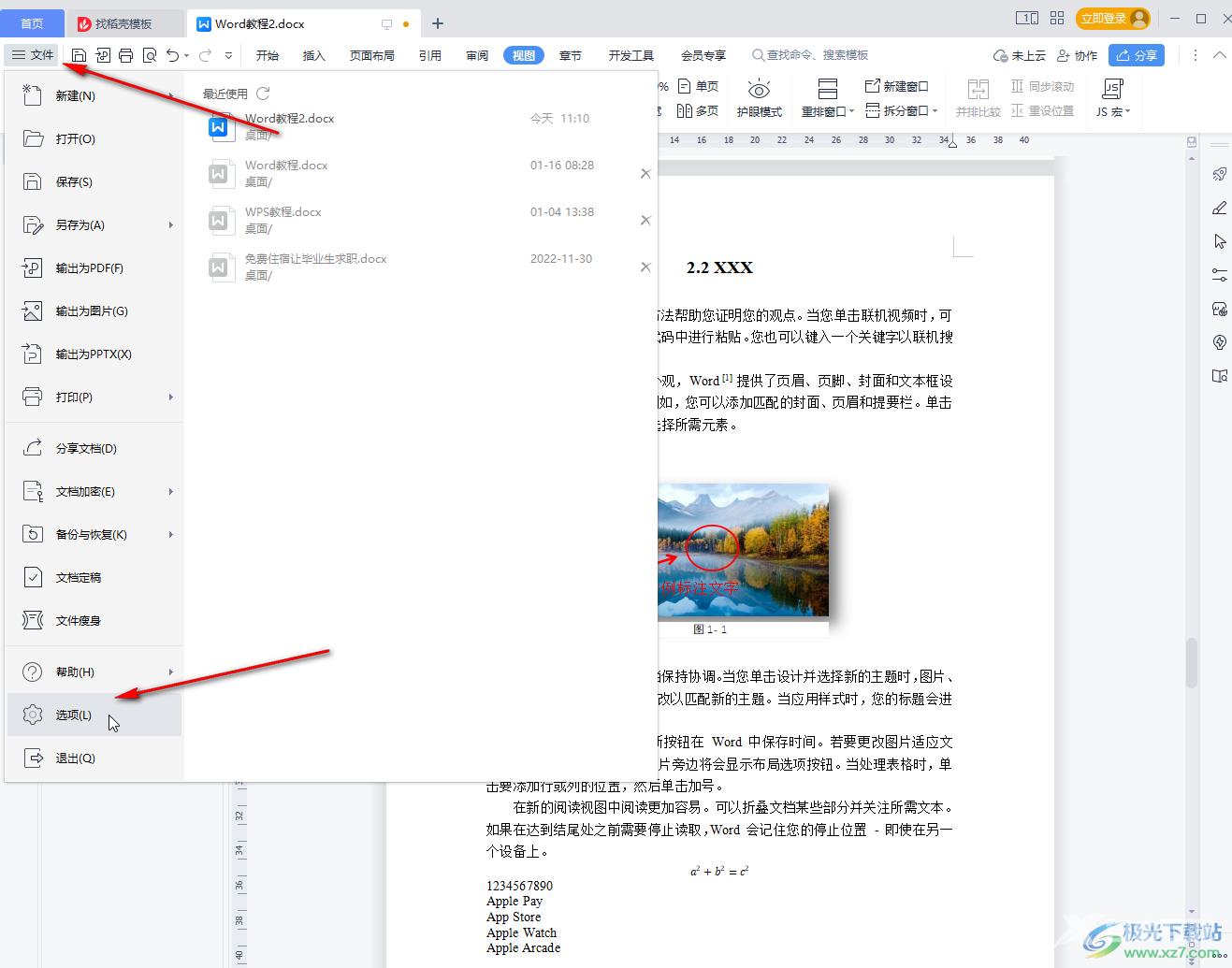Select 文档定稿 menu entry
The height and width of the screenshot is (968, 1232).
pyautogui.click(x=94, y=577)
